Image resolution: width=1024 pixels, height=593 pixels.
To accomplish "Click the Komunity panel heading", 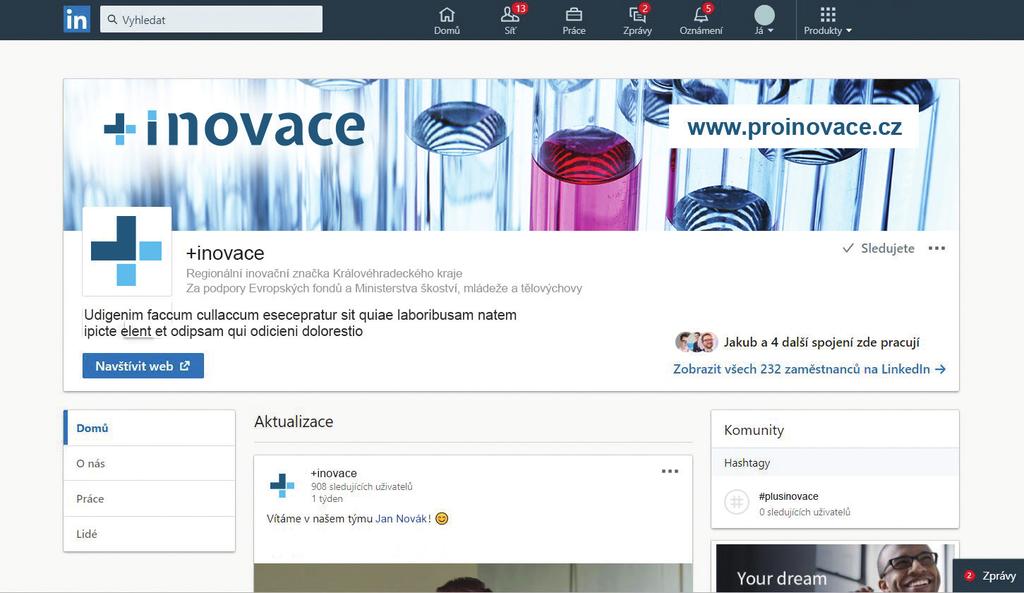I will pyautogui.click(x=754, y=430).
